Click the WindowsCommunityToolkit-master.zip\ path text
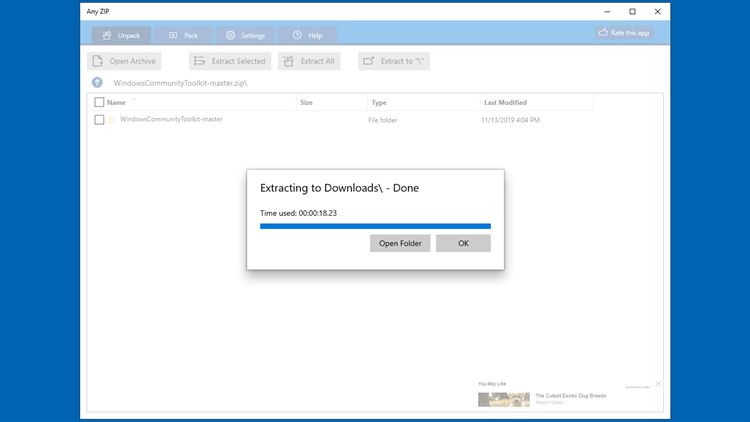750x422 pixels. pyautogui.click(x=180, y=83)
